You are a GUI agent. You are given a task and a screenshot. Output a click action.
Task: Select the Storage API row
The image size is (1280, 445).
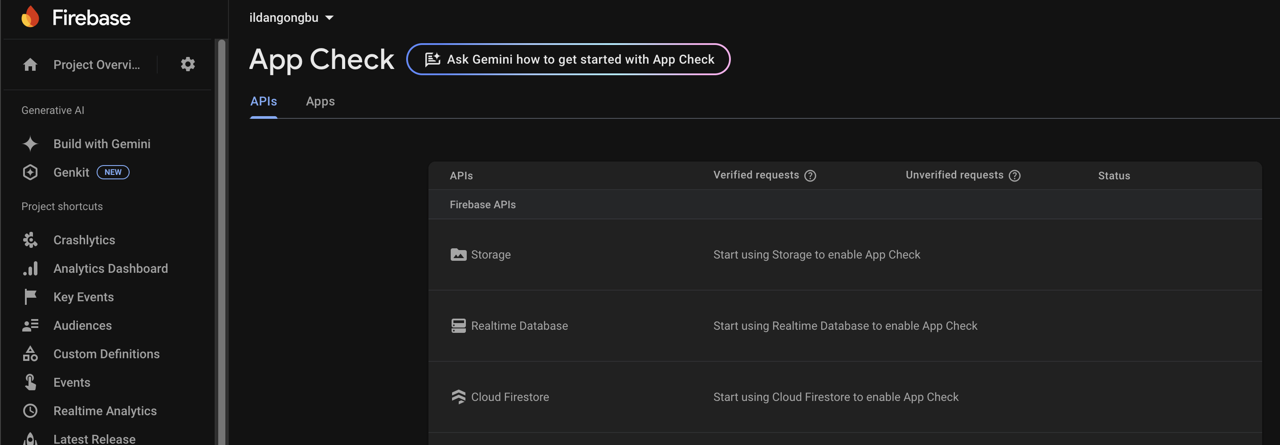(845, 255)
